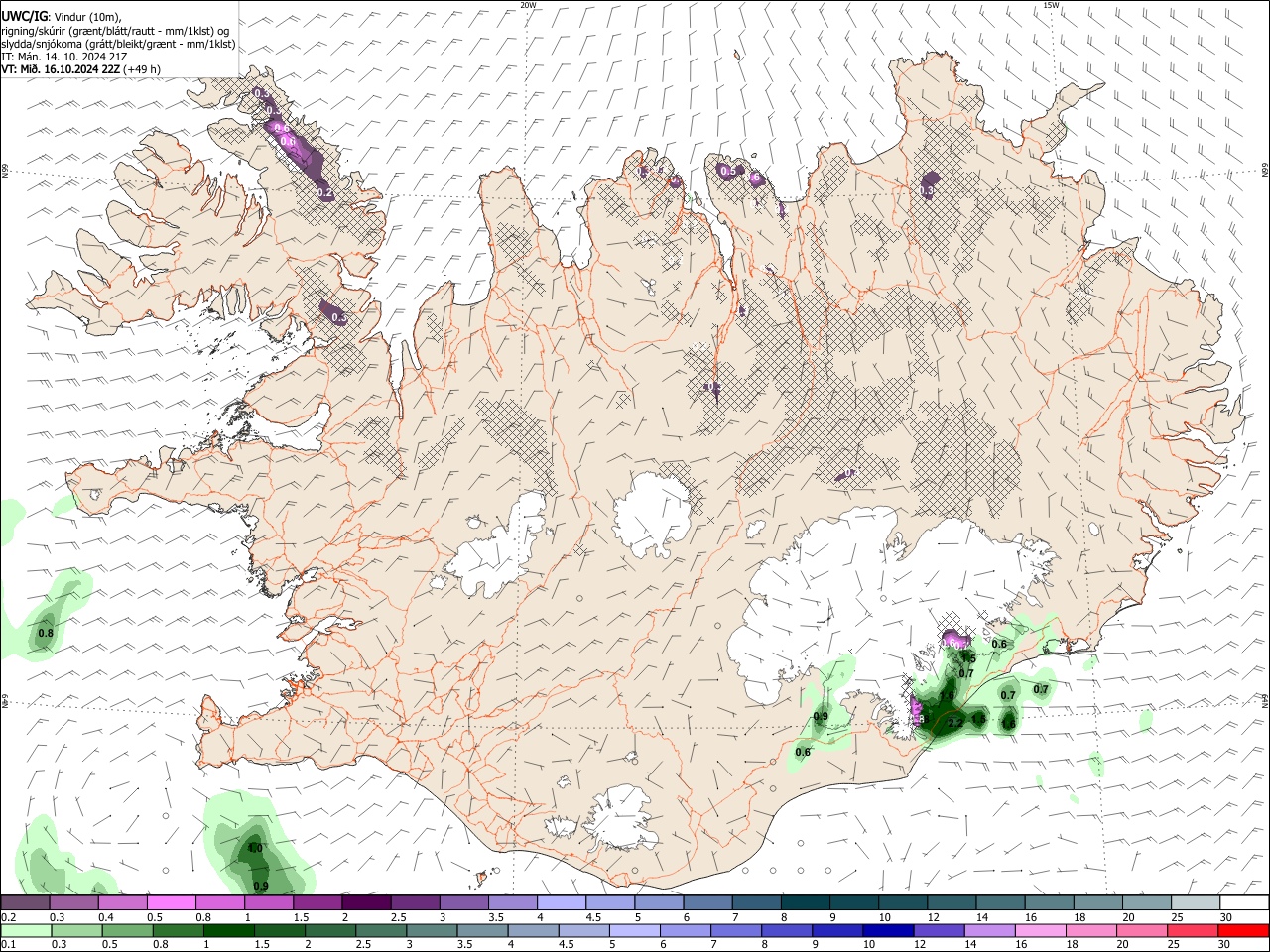Click the valid time 'VT: Mið. 16.10.2024 22Z'

click(x=62, y=69)
